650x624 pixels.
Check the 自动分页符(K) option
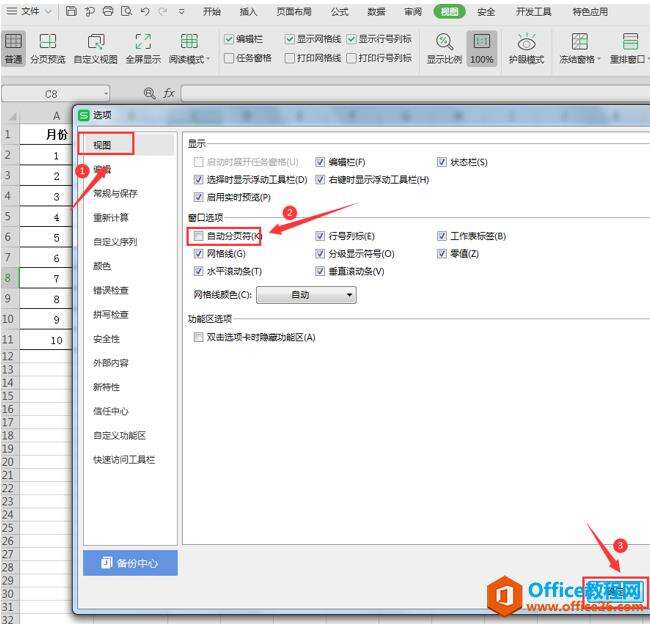(199, 236)
